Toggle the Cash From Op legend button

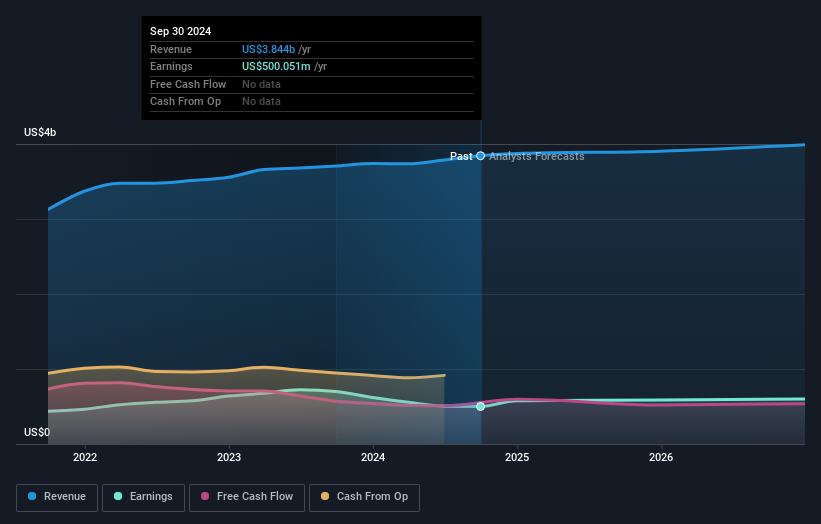pyautogui.click(x=364, y=497)
